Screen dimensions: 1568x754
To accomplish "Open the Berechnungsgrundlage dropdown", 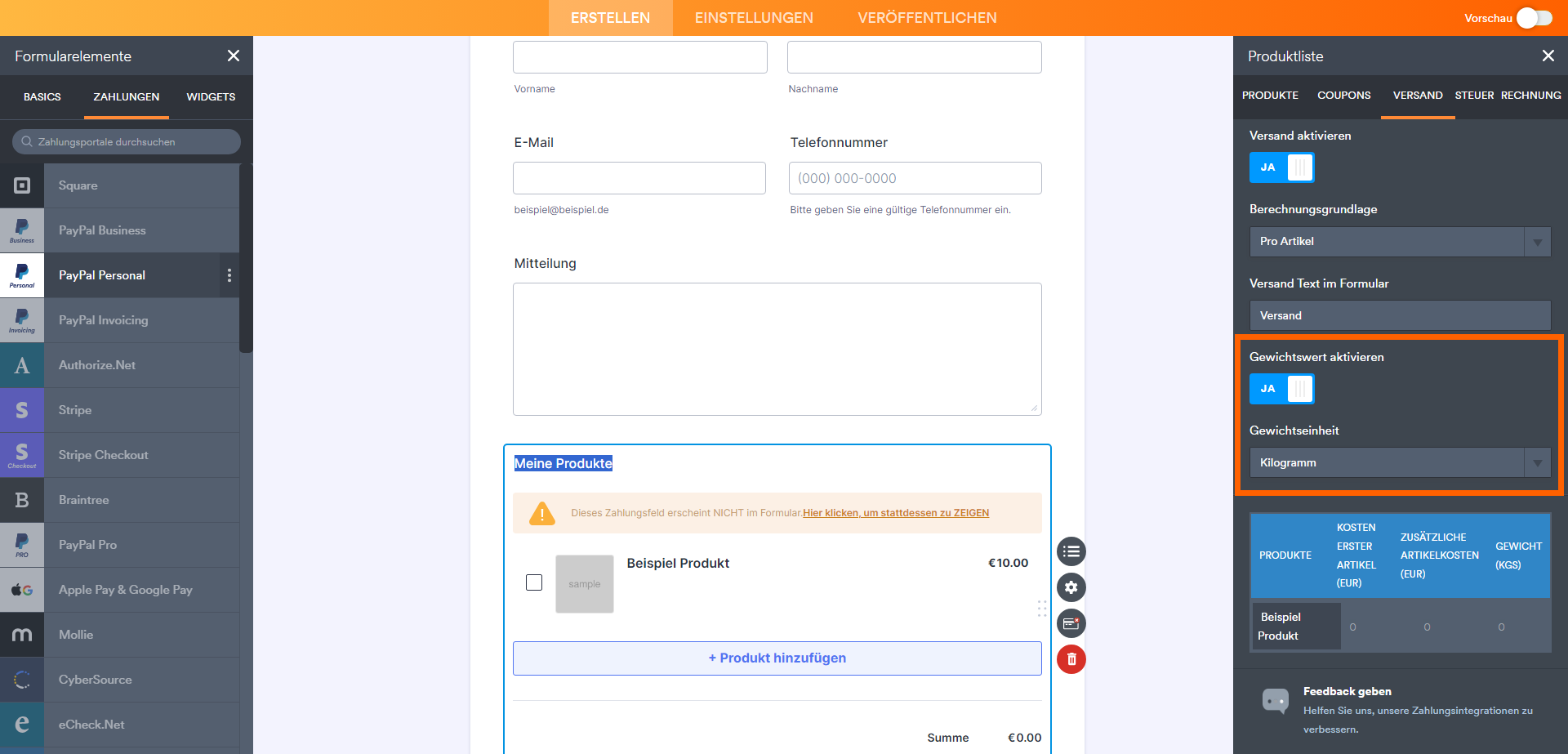I will (1400, 242).
